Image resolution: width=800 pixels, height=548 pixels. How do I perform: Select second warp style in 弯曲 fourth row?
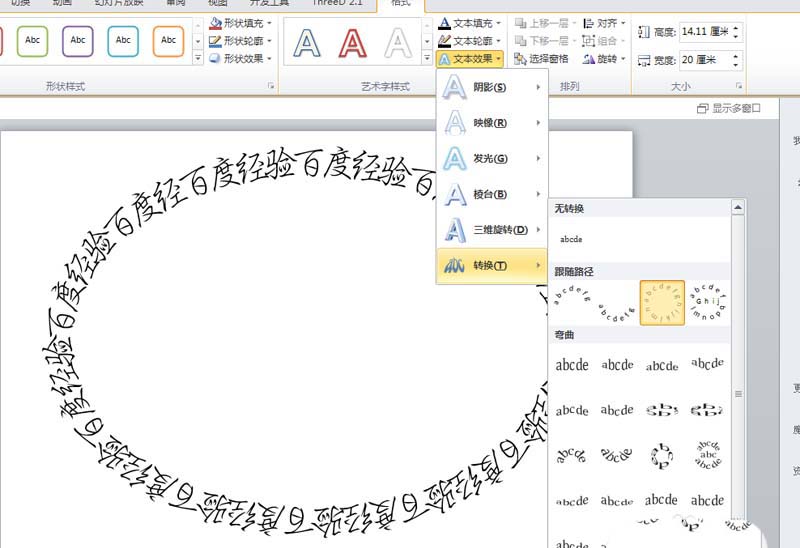pyautogui.click(x=617, y=501)
